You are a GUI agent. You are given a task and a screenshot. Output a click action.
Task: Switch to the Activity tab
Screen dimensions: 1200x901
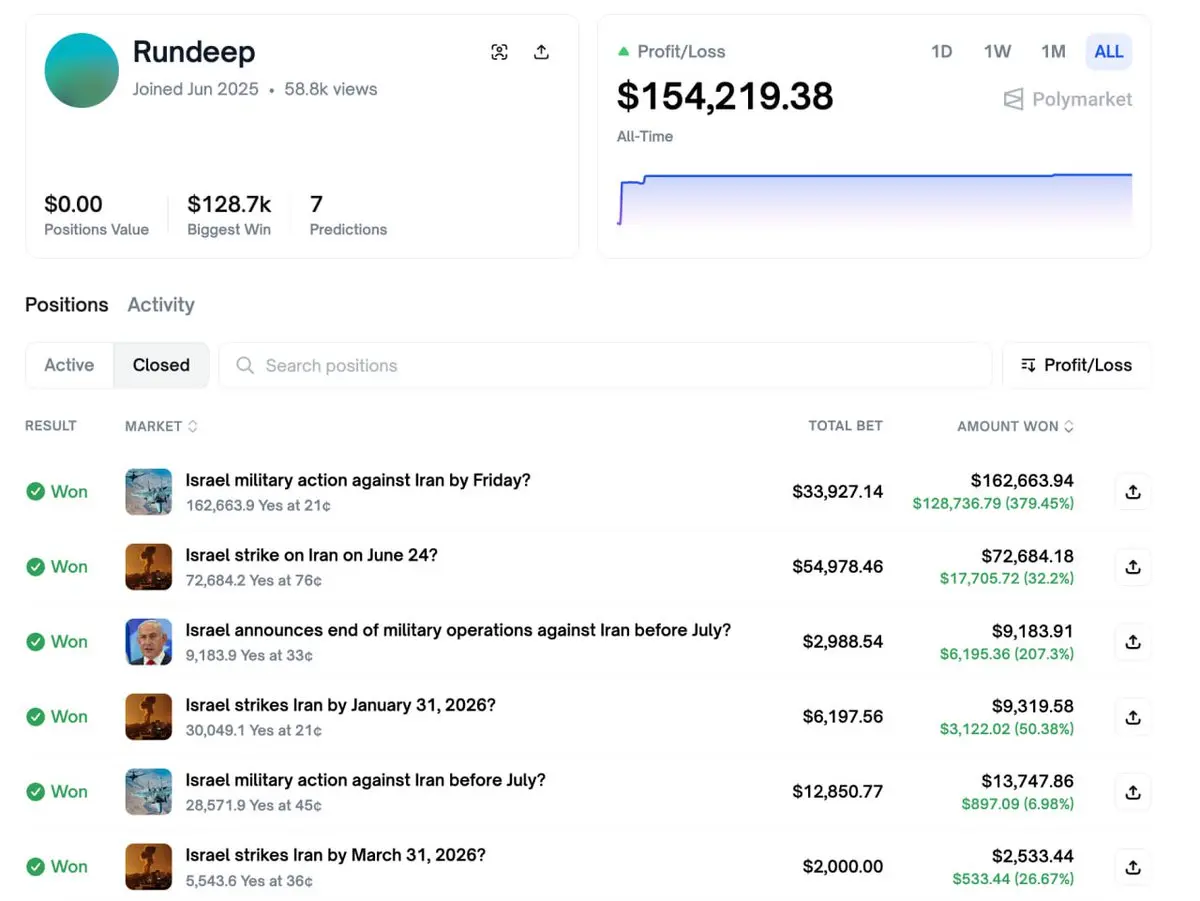(x=161, y=305)
